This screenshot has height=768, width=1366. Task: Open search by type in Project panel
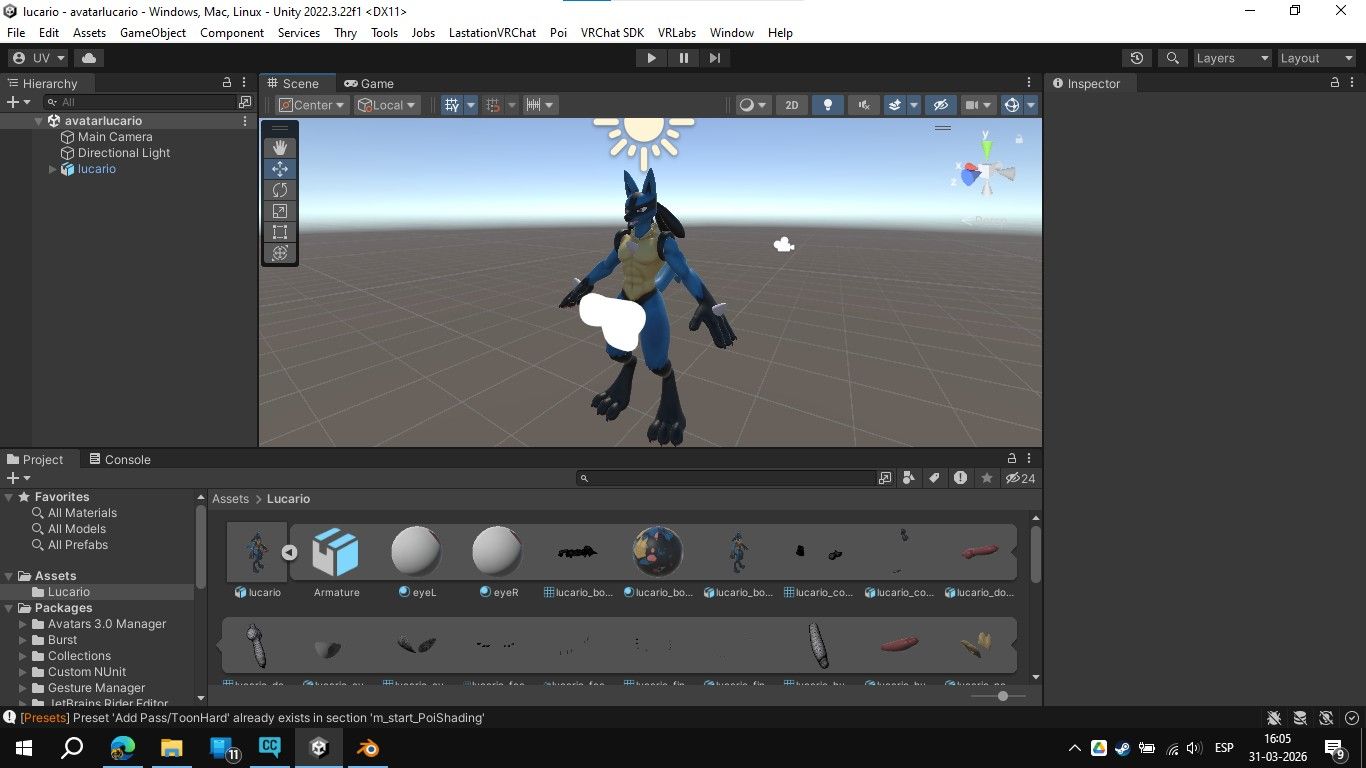point(909,478)
